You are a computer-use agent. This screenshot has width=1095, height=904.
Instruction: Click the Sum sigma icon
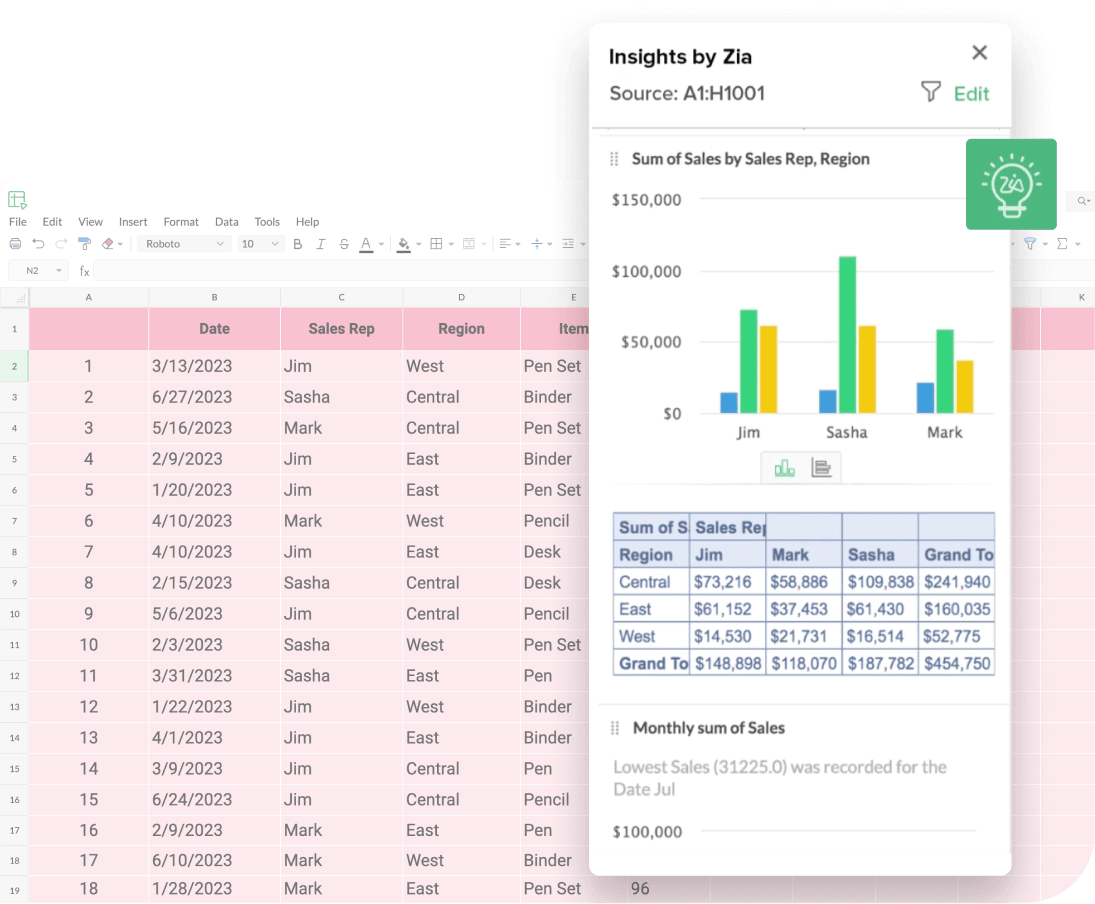1062,244
